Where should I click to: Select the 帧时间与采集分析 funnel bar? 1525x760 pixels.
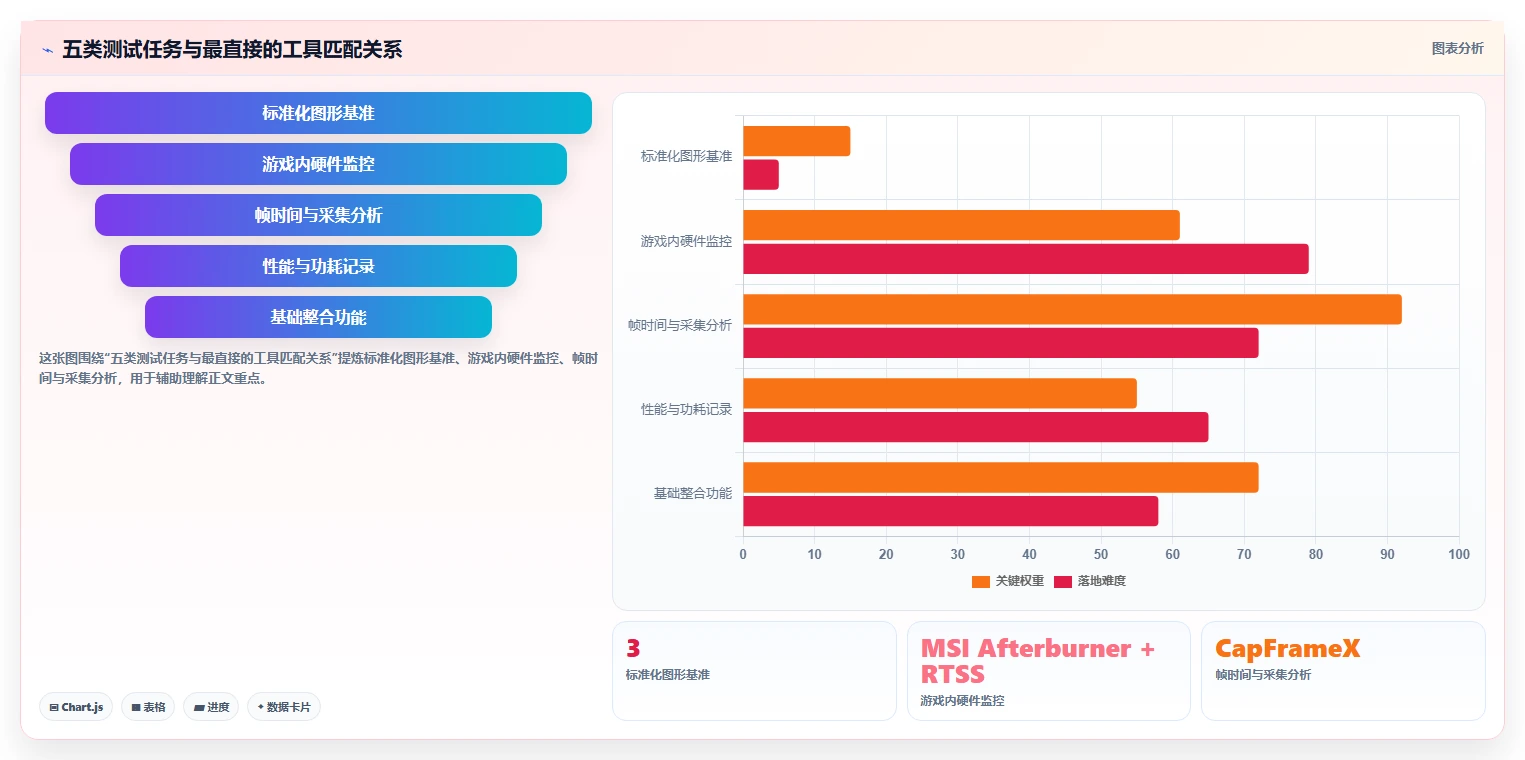(x=318, y=215)
